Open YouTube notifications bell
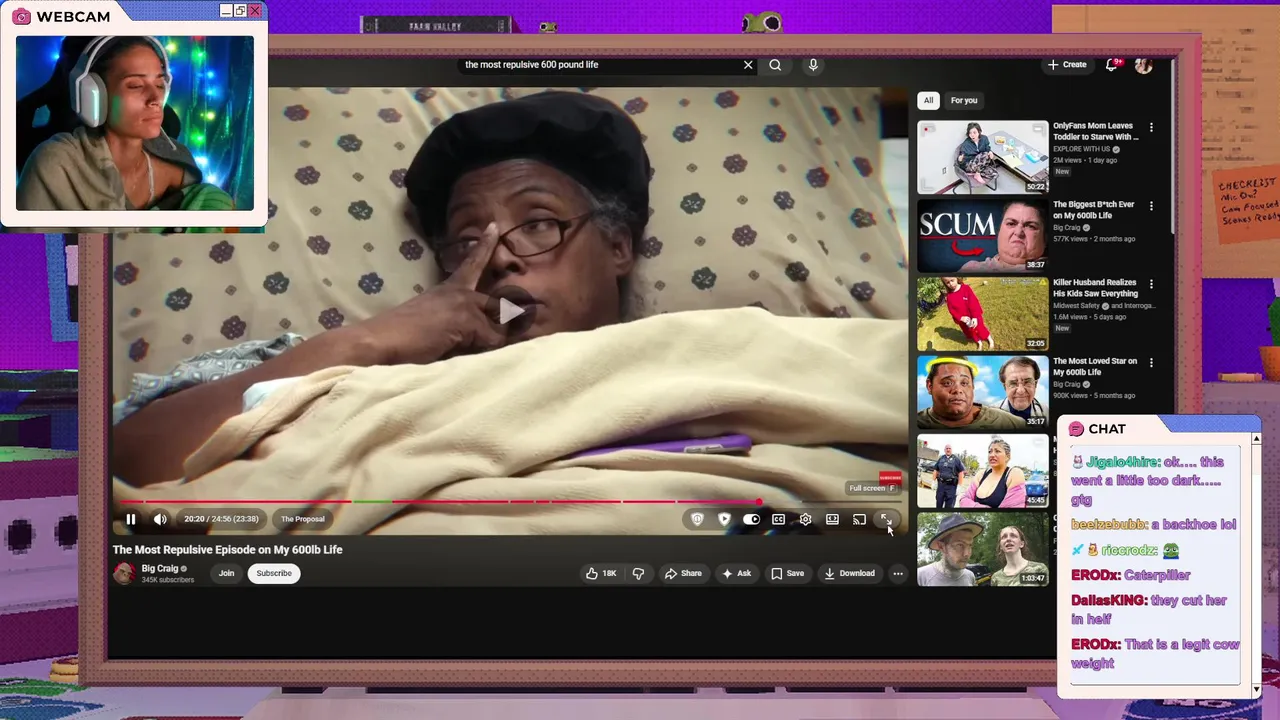This screenshot has height=720, width=1280. click(x=1111, y=65)
